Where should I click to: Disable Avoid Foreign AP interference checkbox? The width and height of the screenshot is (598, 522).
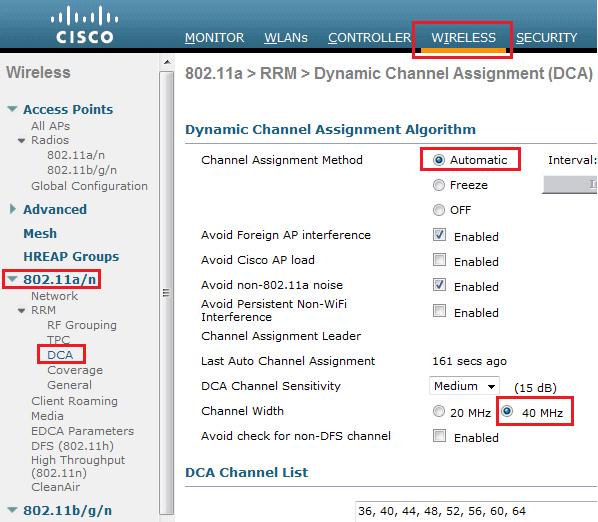[x=439, y=234]
